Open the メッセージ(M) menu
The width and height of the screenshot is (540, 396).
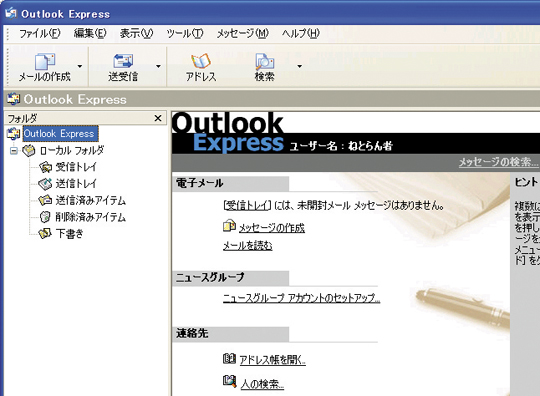click(x=242, y=33)
